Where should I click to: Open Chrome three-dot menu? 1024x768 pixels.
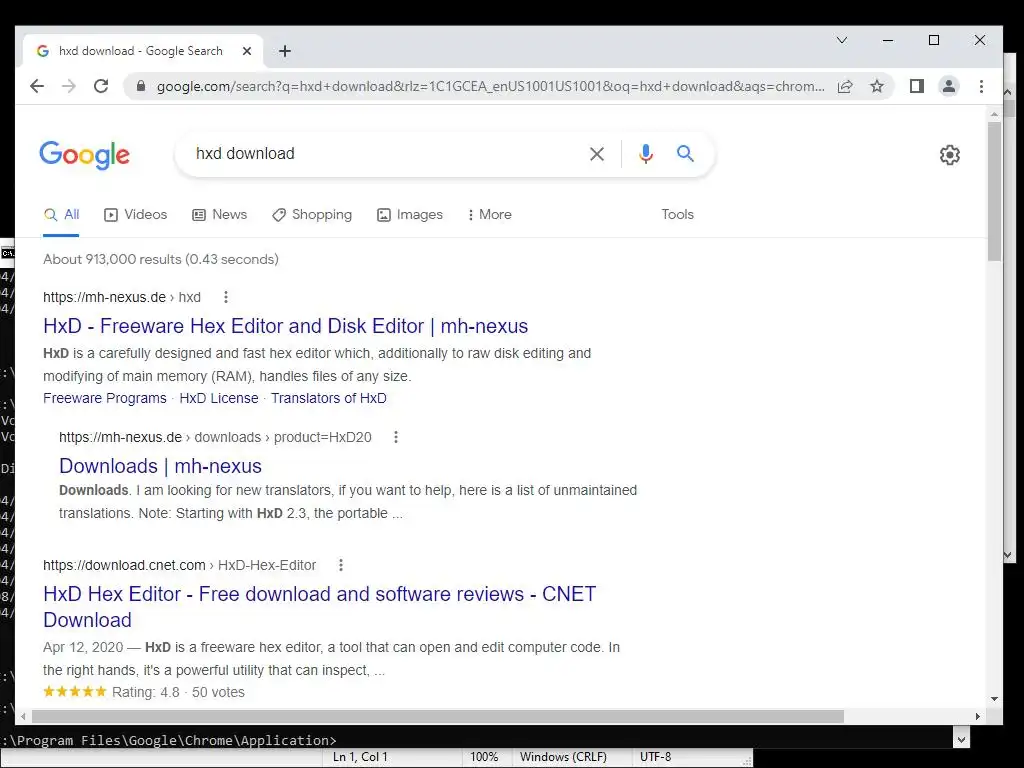(981, 86)
